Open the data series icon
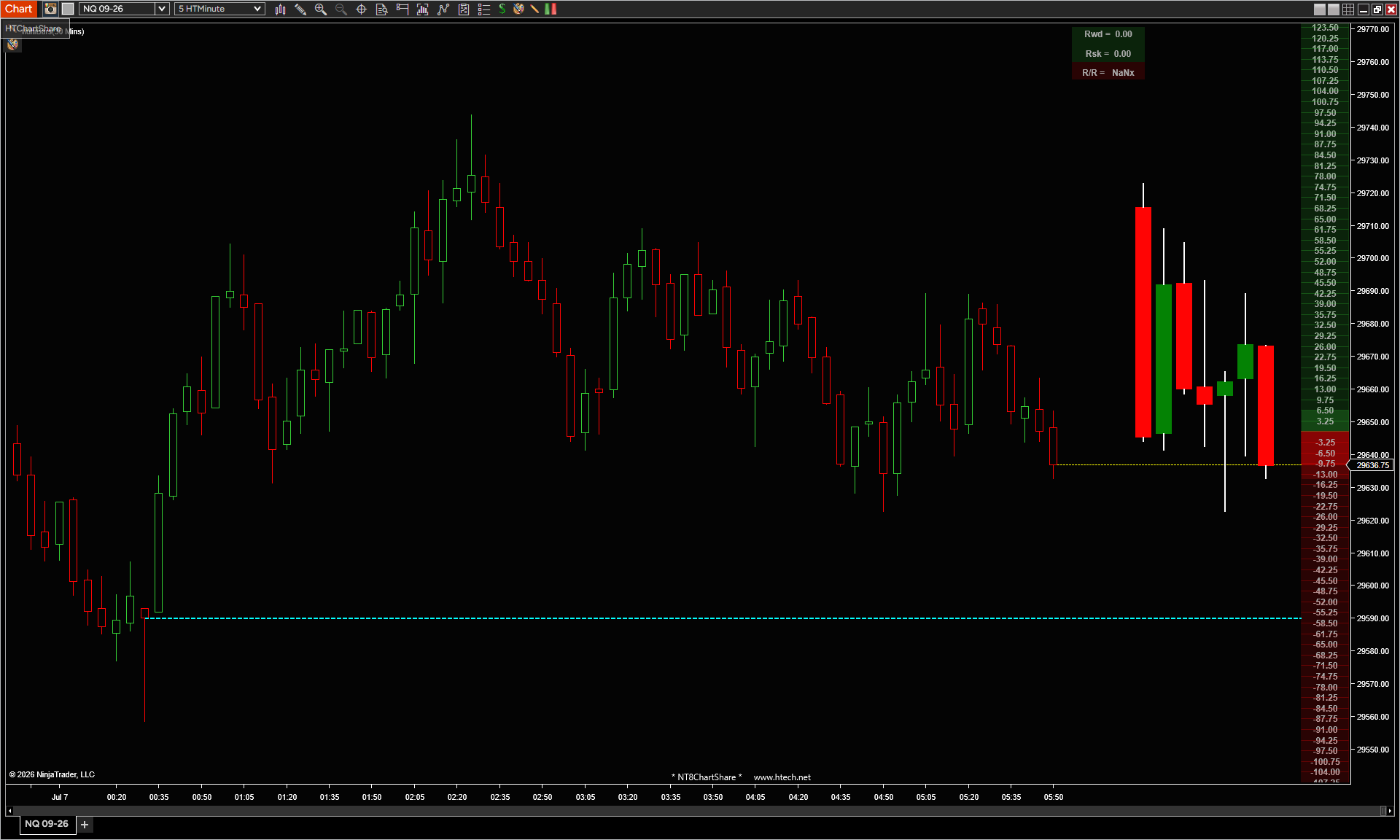This screenshot has height=840, width=1400. 423,9
